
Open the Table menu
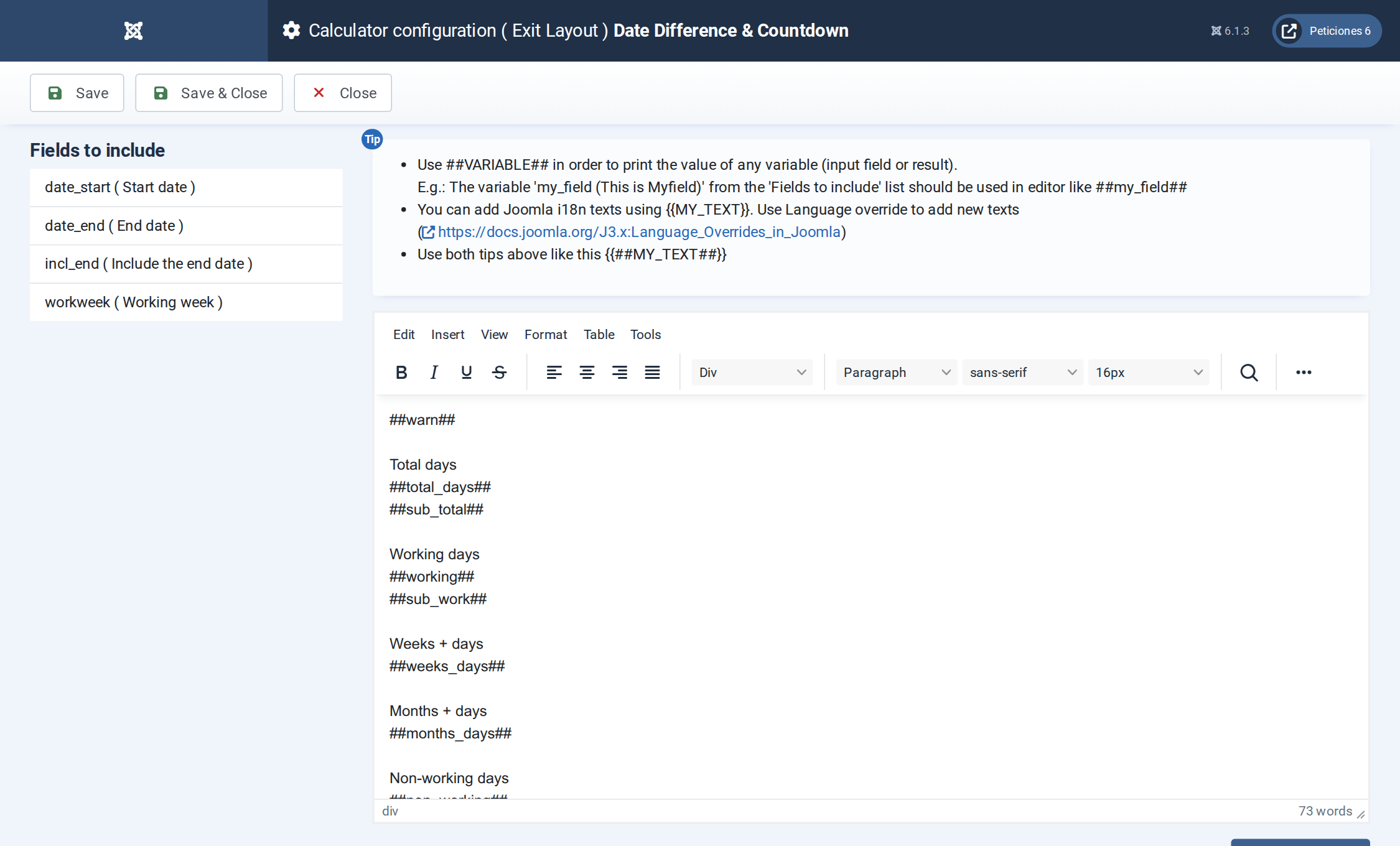click(x=599, y=334)
